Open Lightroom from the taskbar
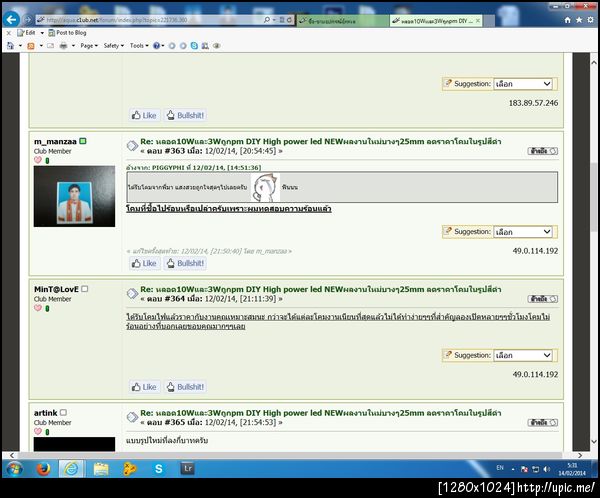600x498 pixels. click(188, 469)
